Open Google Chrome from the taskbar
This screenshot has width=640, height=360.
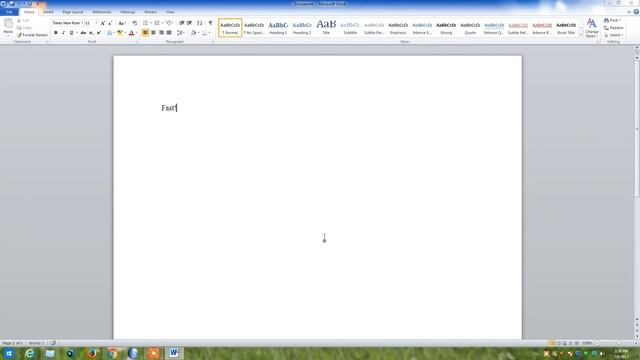coord(113,353)
